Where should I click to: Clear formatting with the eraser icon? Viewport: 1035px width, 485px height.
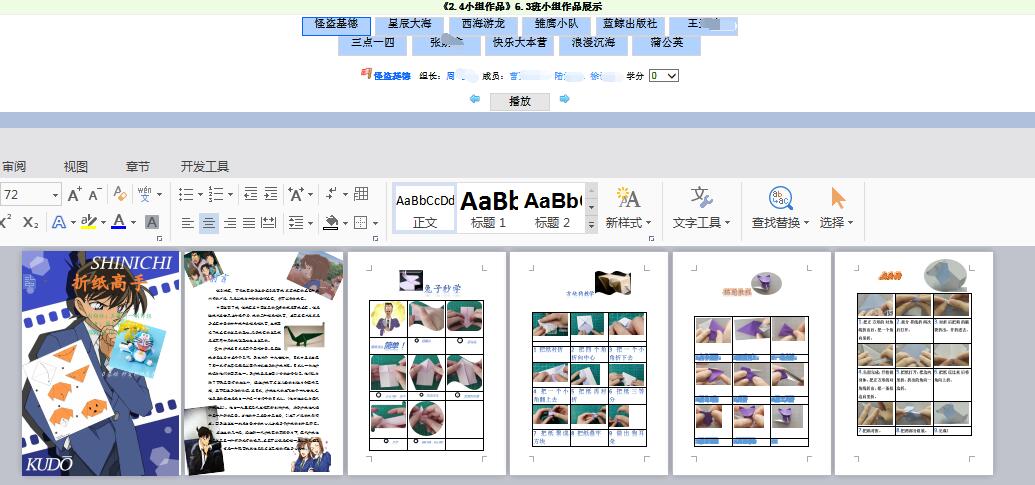(x=119, y=194)
